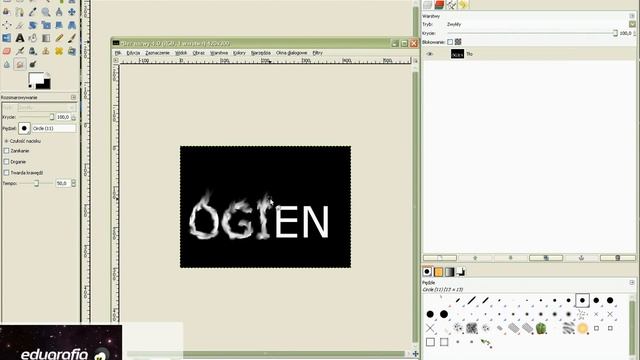Image resolution: width=640 pixels, height=360 pixels.
Task: Raise the layer with up arrow button
Action: coord(475,258)
